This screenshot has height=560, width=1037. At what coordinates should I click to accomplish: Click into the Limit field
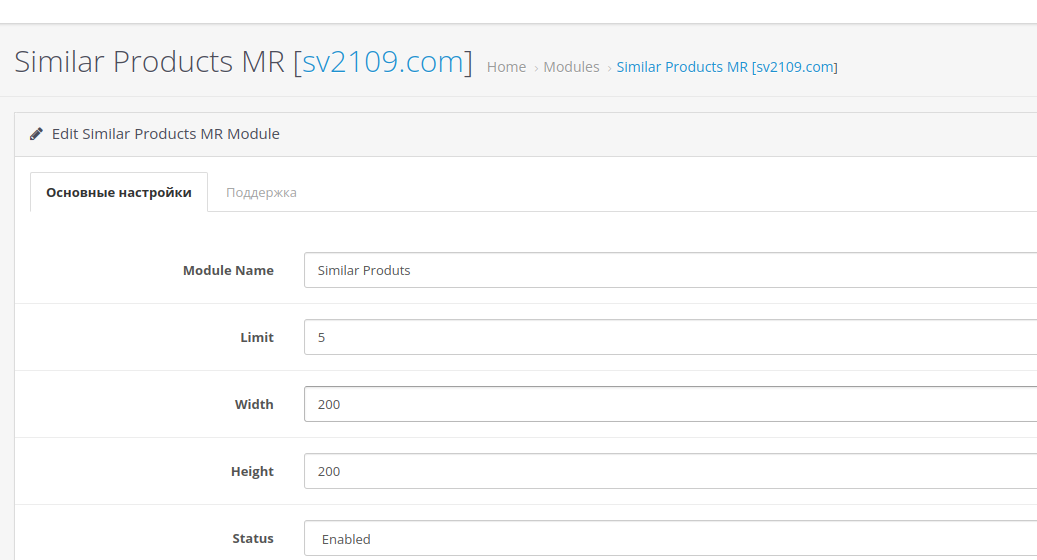click(671, 337)
